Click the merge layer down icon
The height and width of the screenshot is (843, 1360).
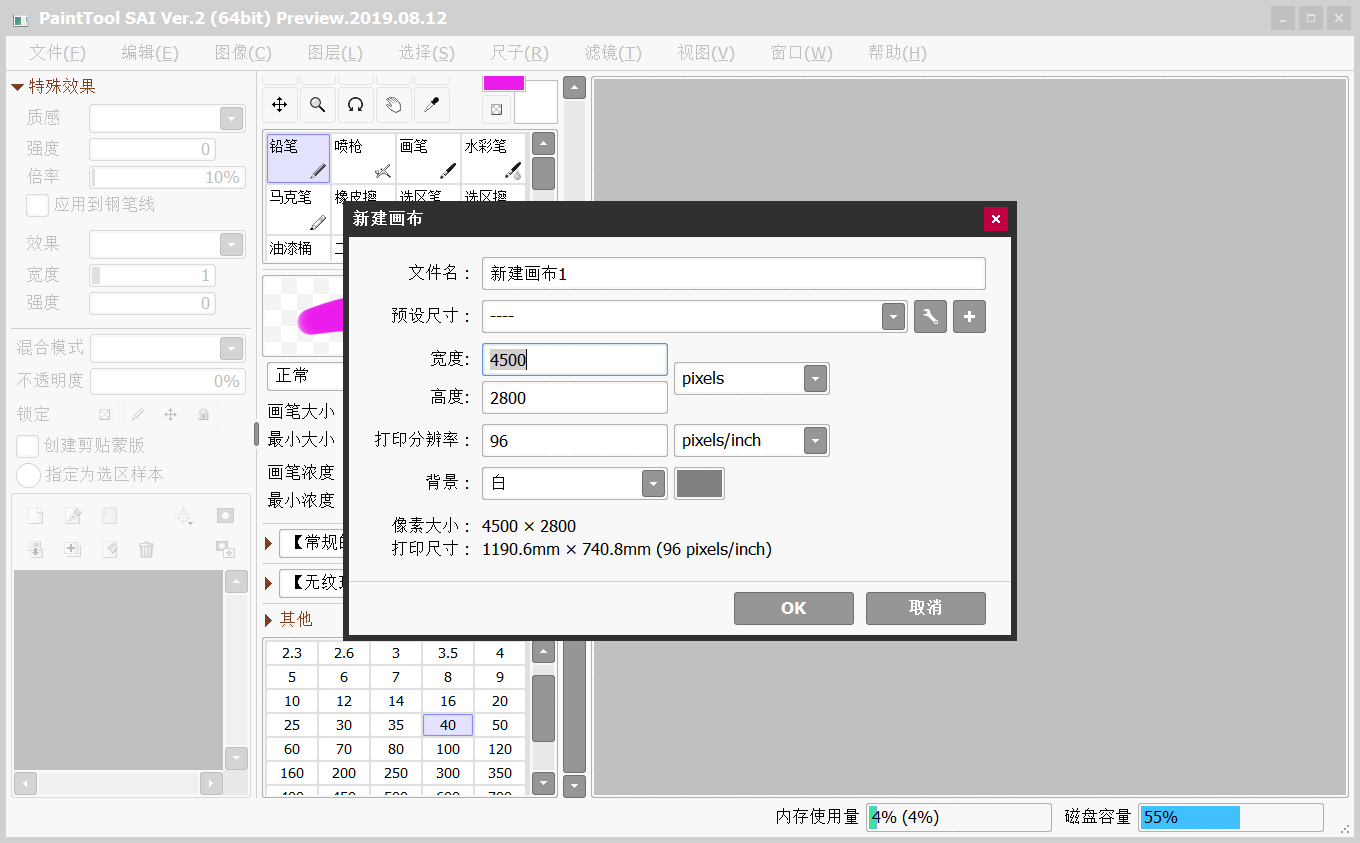(35, 549)
